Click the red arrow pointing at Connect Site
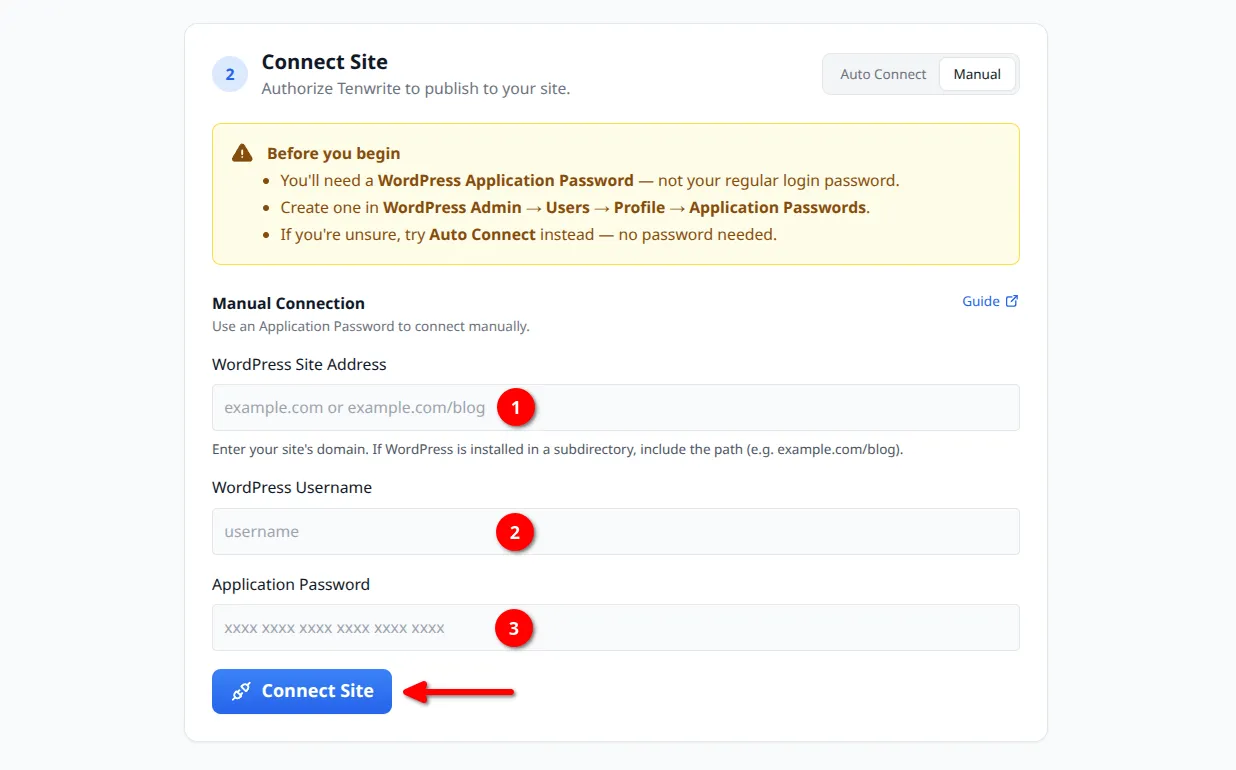 [460, 691]
